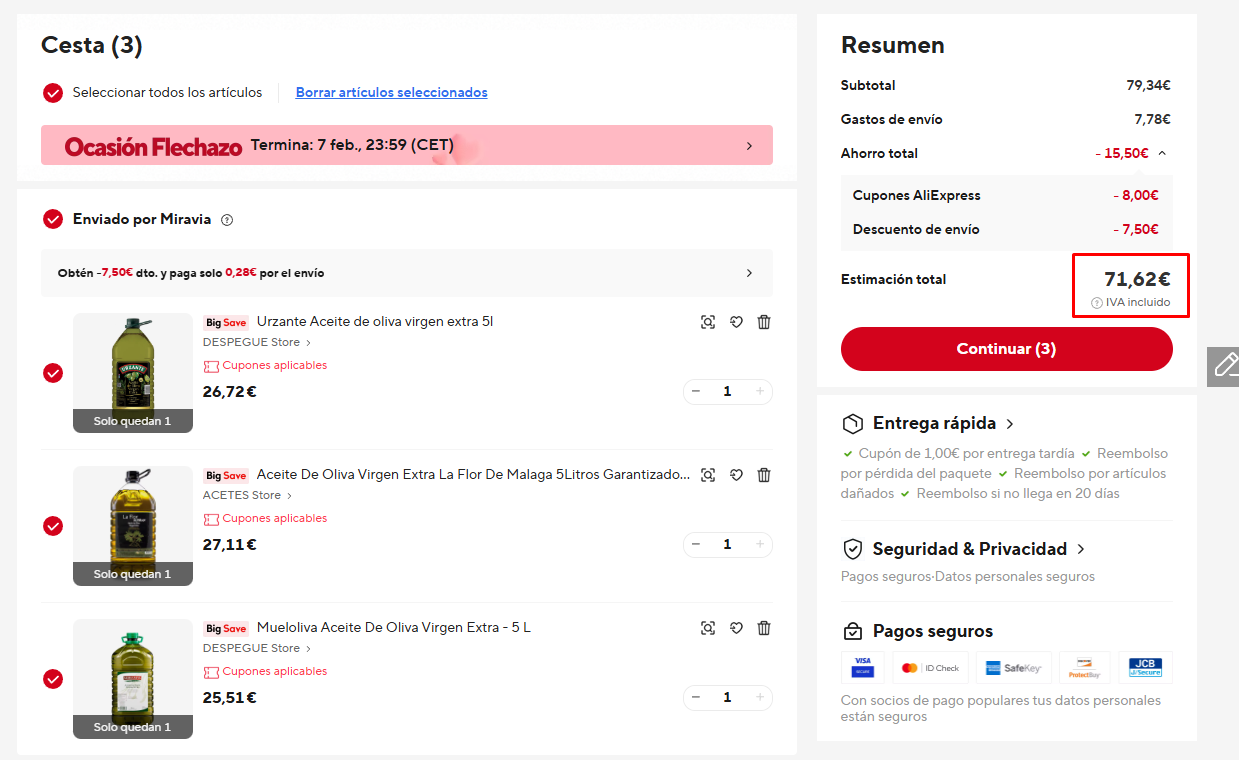Click the Subtotal amount 79,34€
Viewport: 1239px width, 760px height.
click(x=1148, y=86)
